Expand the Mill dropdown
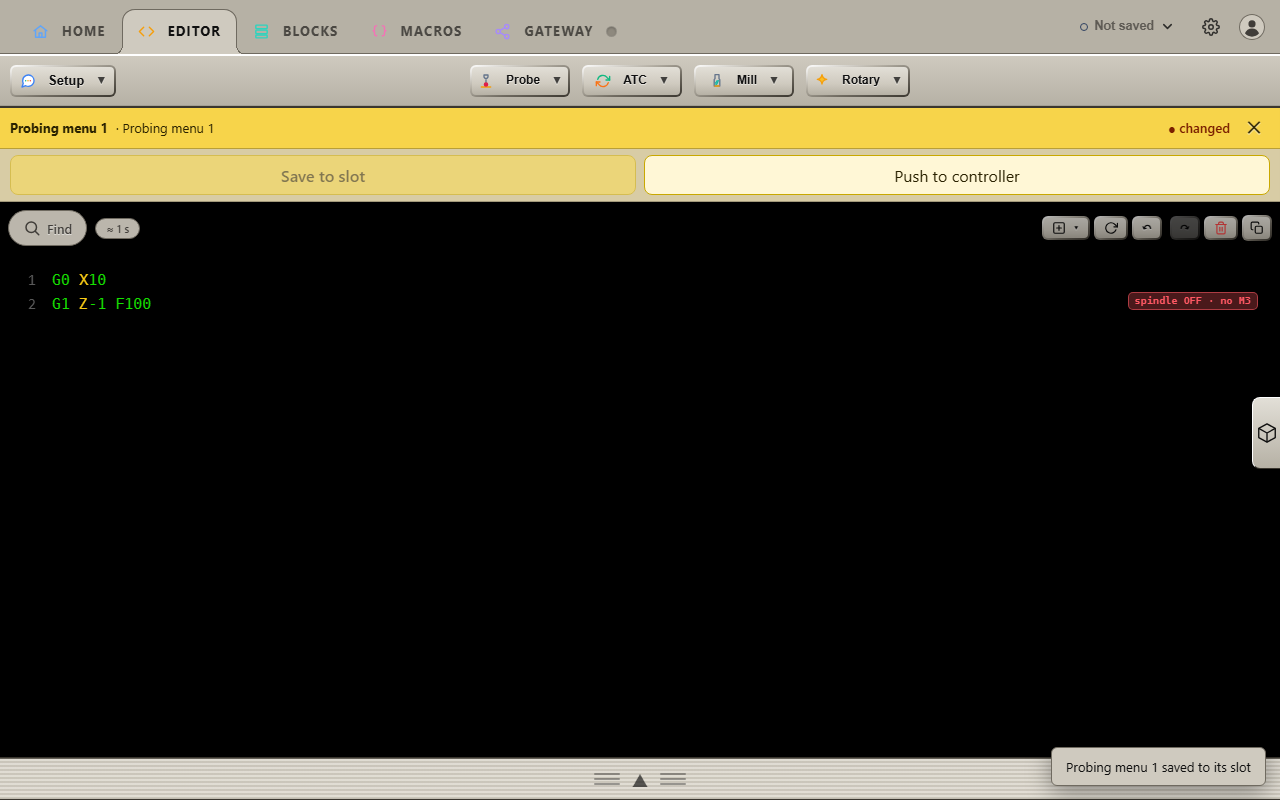 click(x=744, y=80)
